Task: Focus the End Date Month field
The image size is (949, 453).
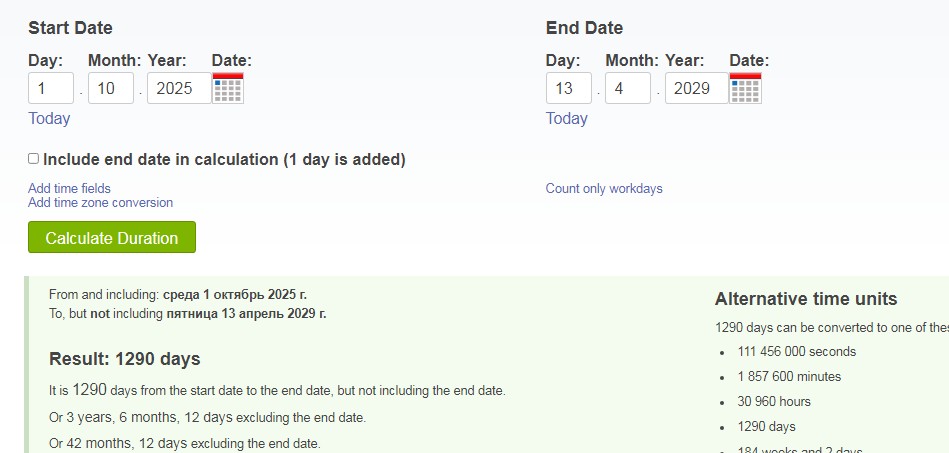Action: [x=628, y=88]
